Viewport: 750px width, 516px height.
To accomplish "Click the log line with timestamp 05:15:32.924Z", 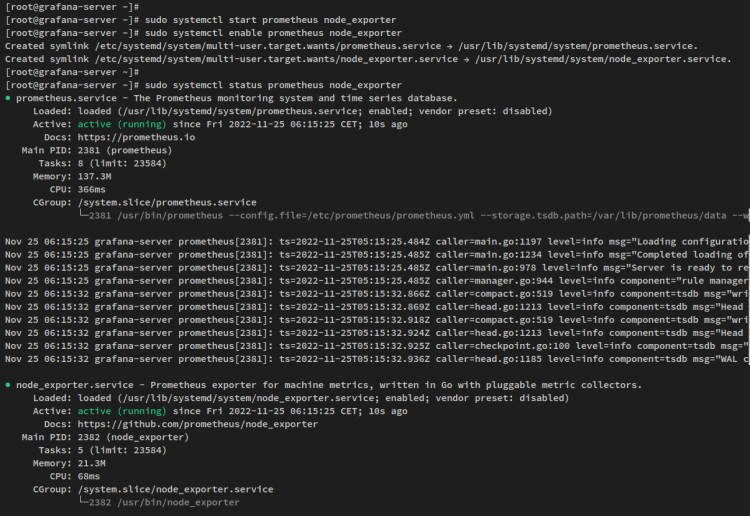I will click(377, 333).
